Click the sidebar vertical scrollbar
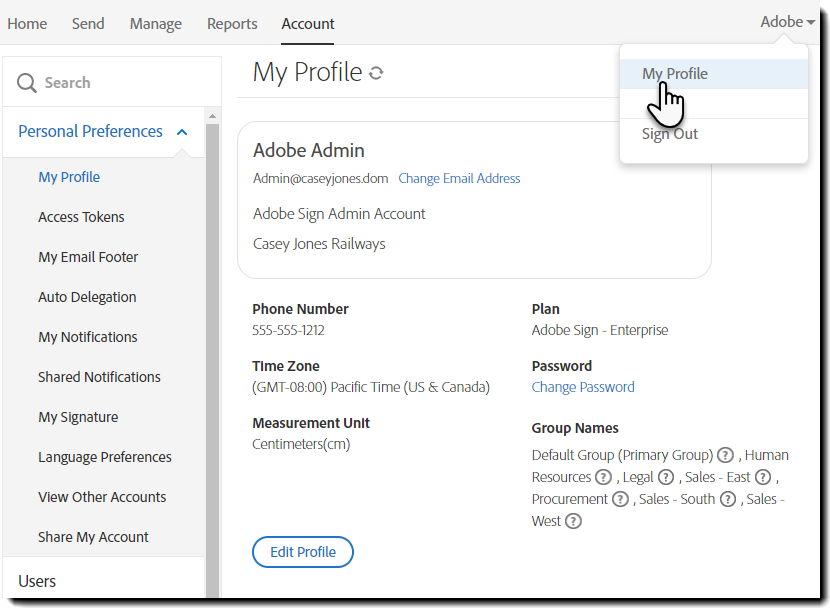 click(212, 350)
